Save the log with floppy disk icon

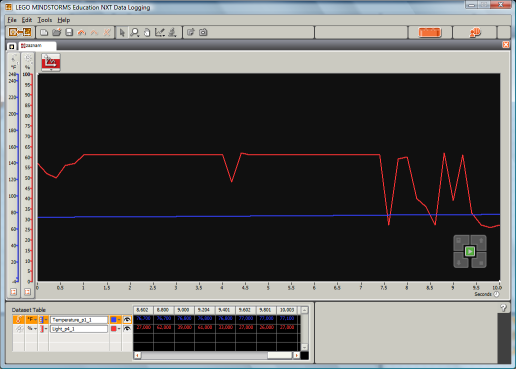tap(69, 32)
